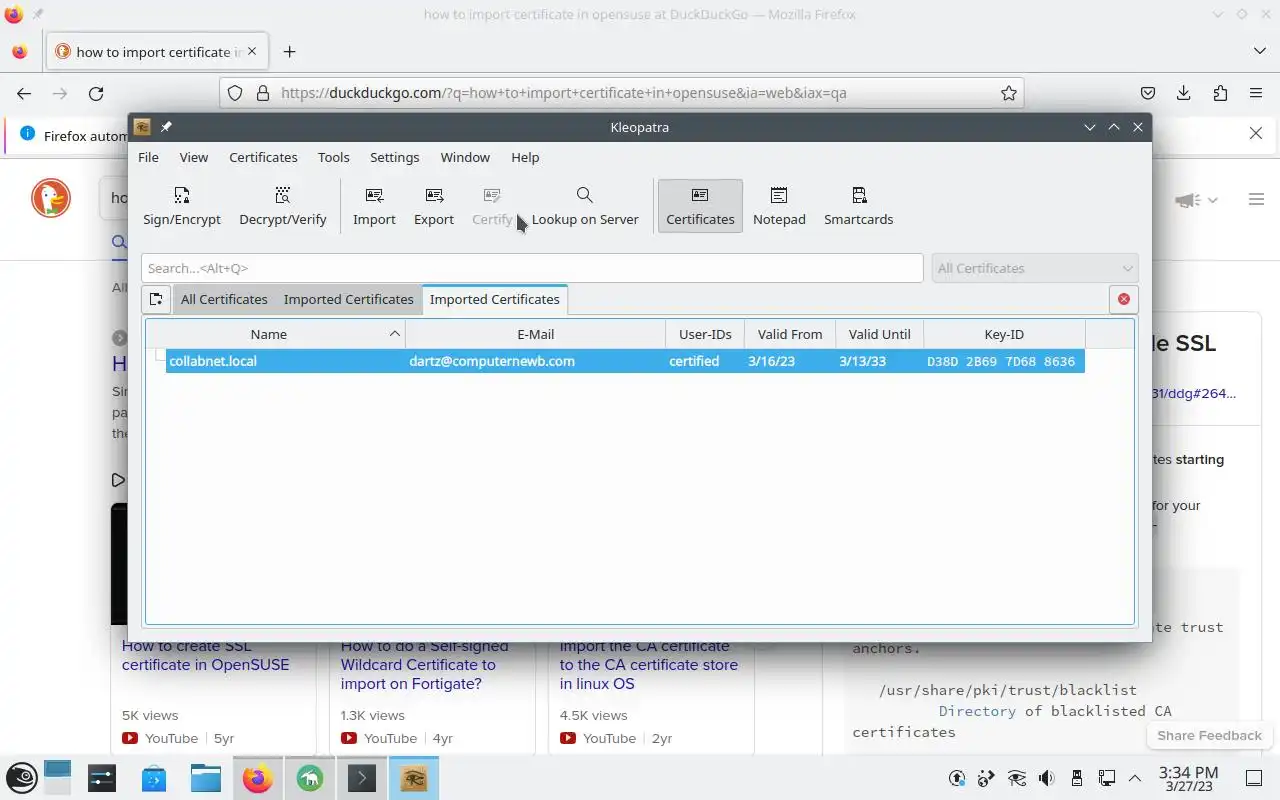
Task: Open the Discover software store taskbar icon
Action: pyautogui.click(x=153, y=778)
